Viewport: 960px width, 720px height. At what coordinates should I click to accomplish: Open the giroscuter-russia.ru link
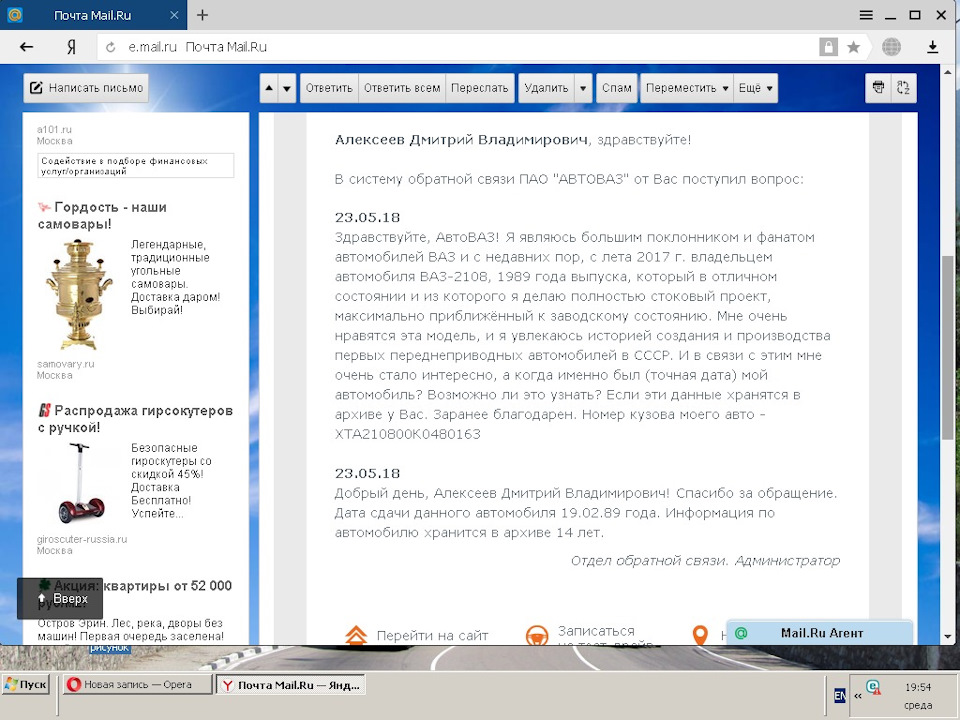[x=82, y=539]
